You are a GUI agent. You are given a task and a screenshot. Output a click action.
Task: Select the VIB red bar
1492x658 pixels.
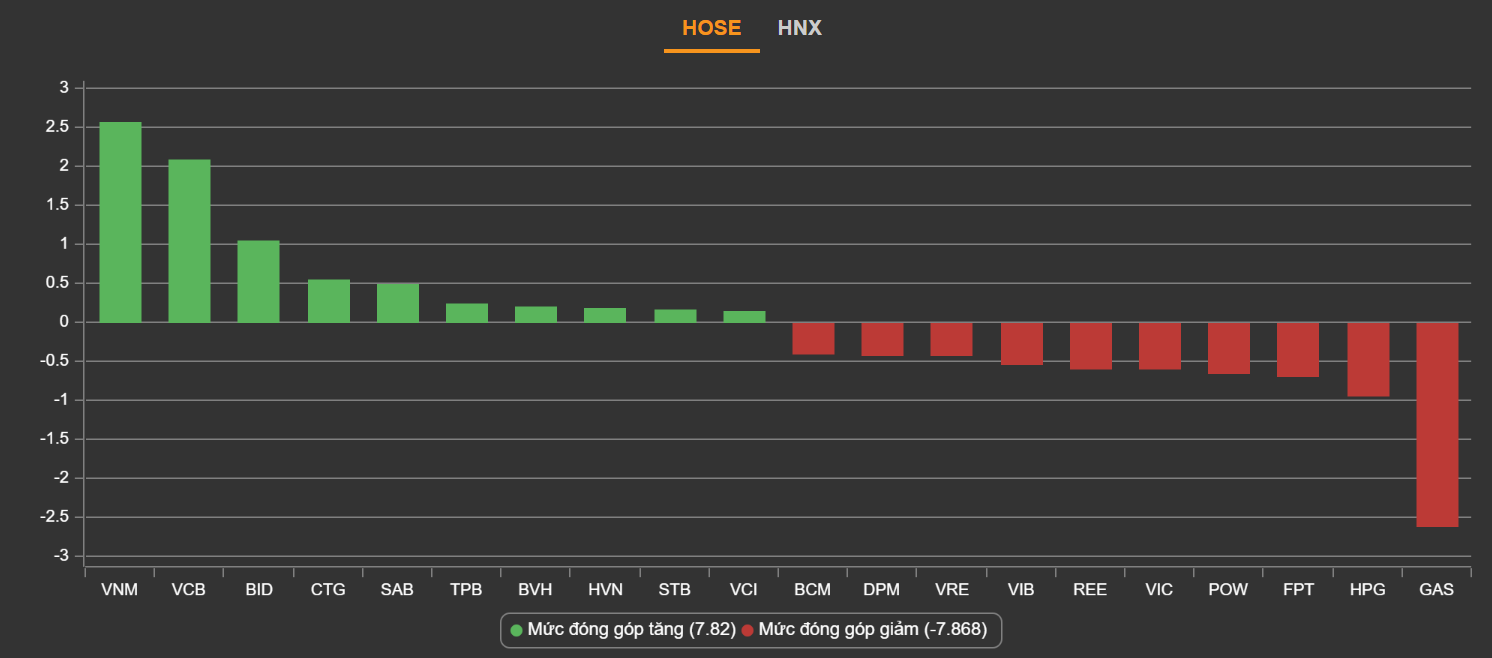(x=1021, y=343)
